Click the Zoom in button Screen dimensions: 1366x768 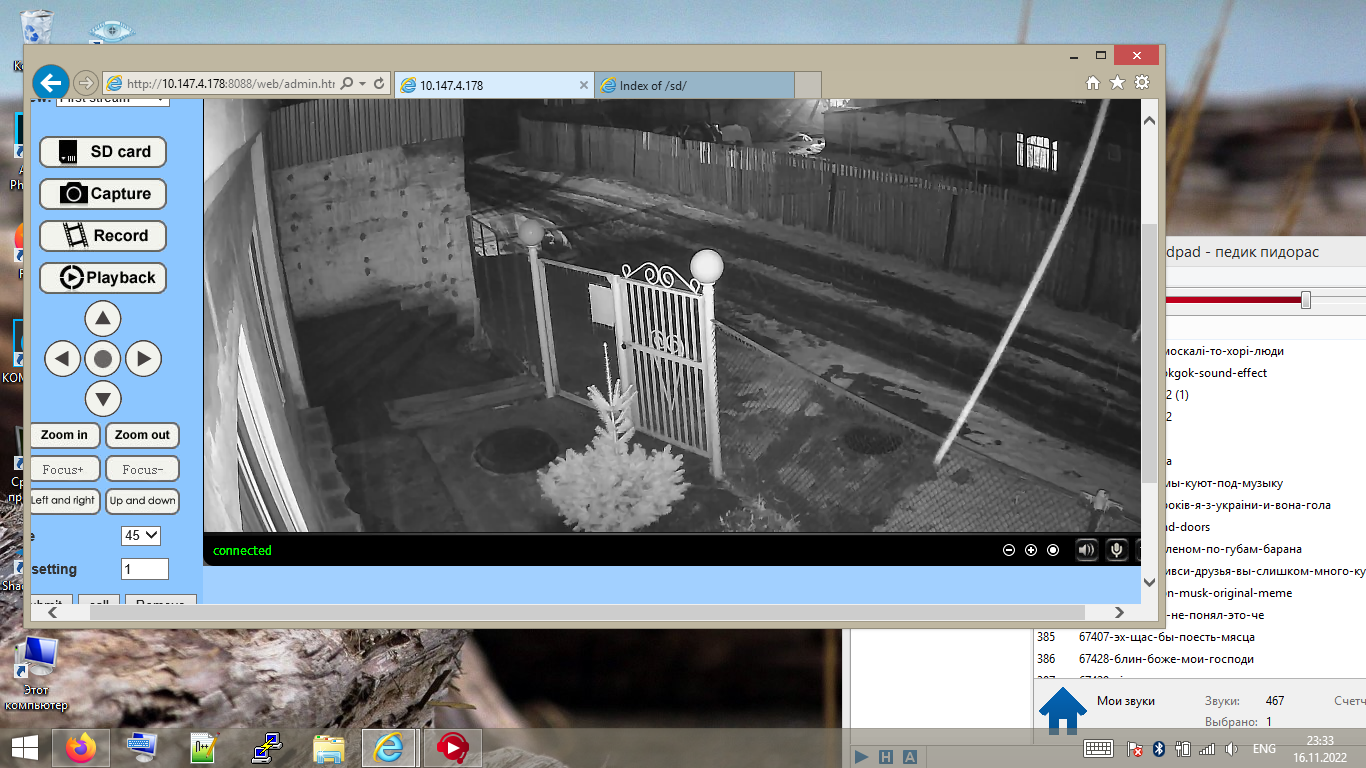pos(64,435)
